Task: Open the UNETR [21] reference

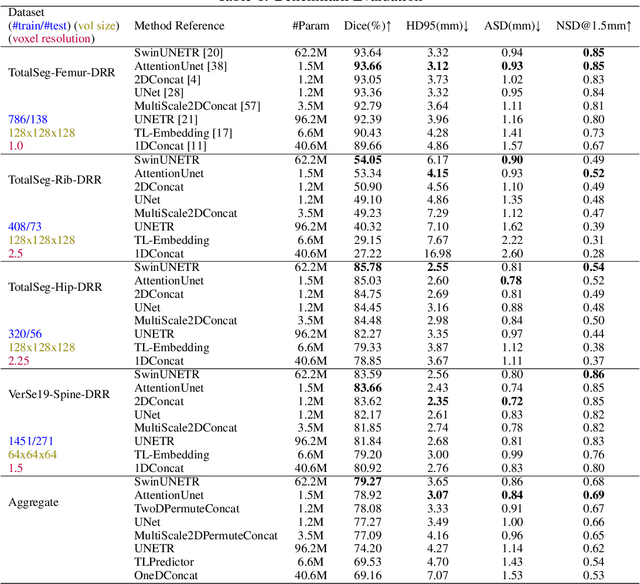Action: coord(158,118)
